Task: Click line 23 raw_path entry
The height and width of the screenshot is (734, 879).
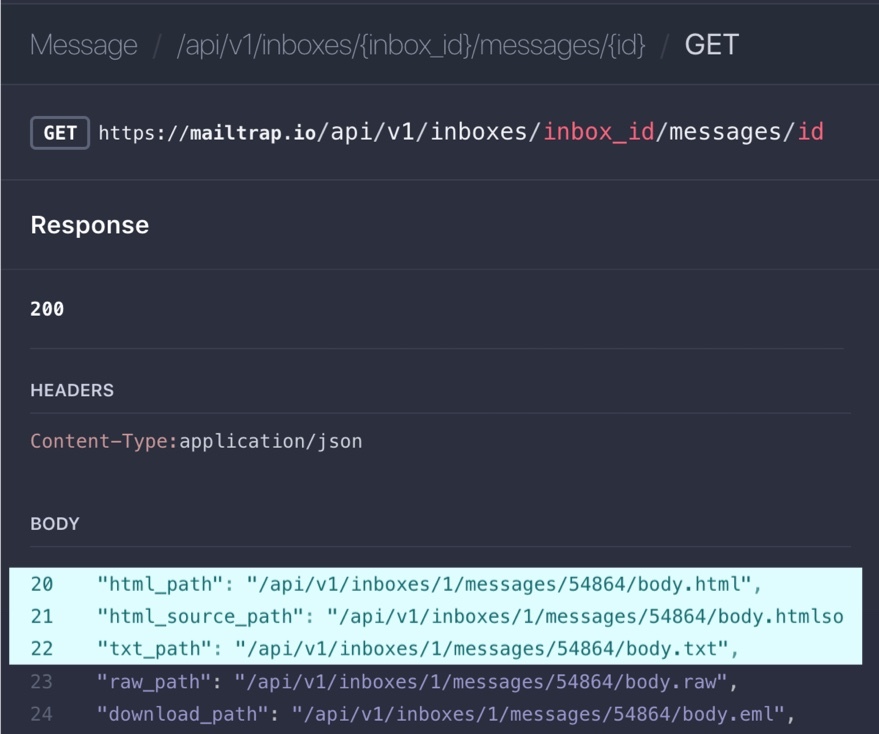Action: click(417, 682)
